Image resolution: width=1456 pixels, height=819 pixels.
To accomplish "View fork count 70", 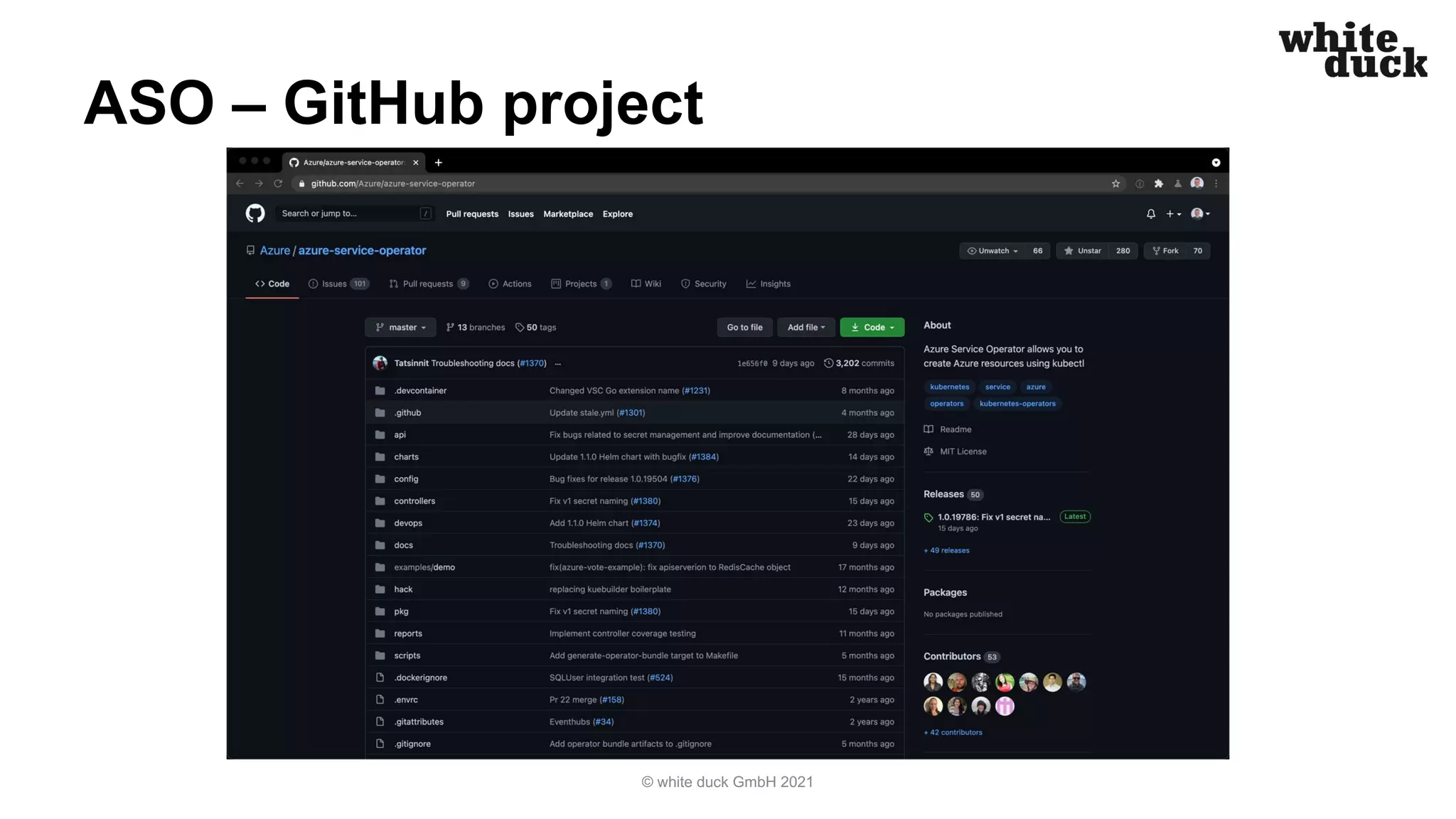I will (x=1198, y=251).
